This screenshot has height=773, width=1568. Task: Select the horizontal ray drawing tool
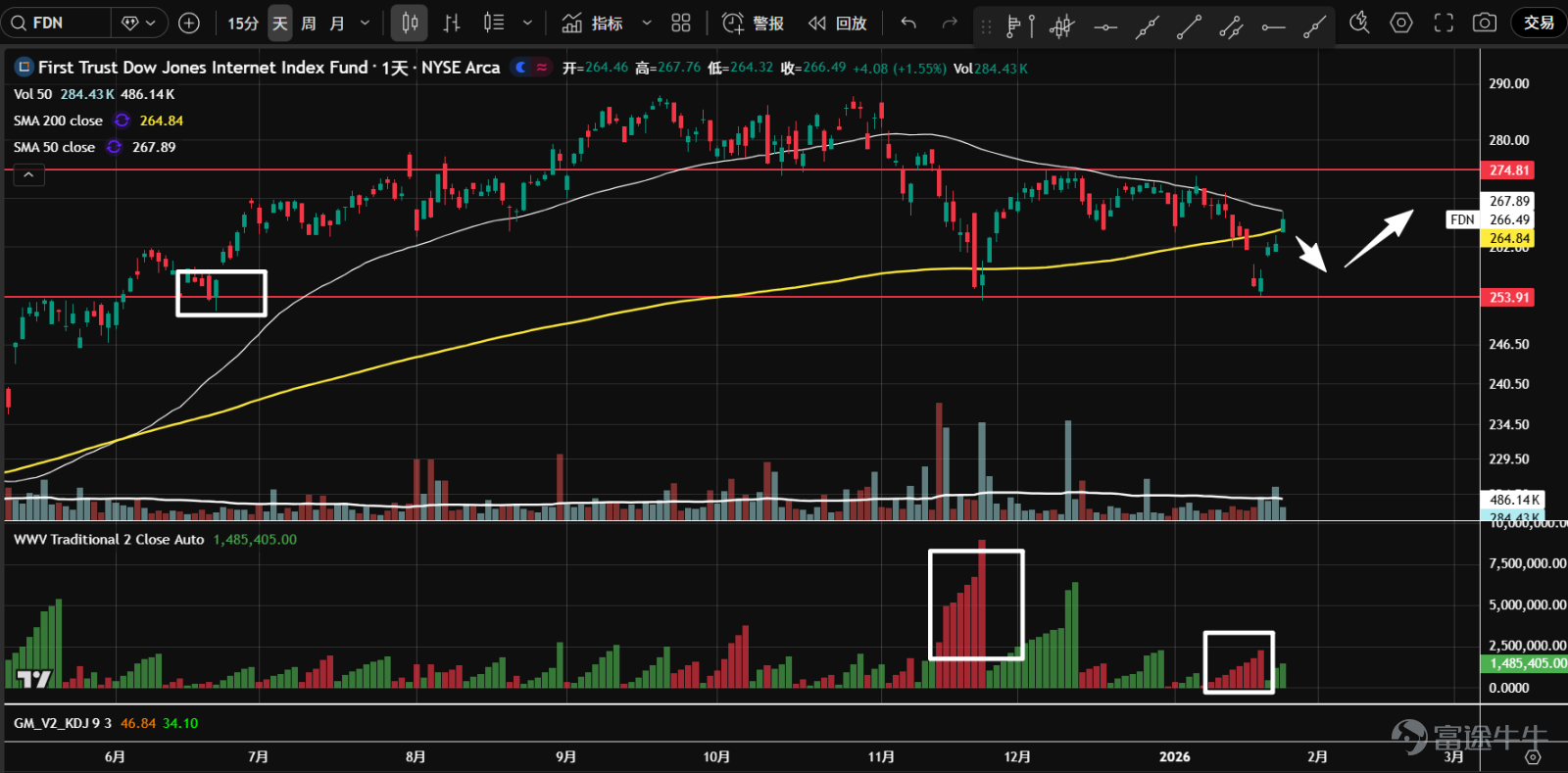point(1273,26)
